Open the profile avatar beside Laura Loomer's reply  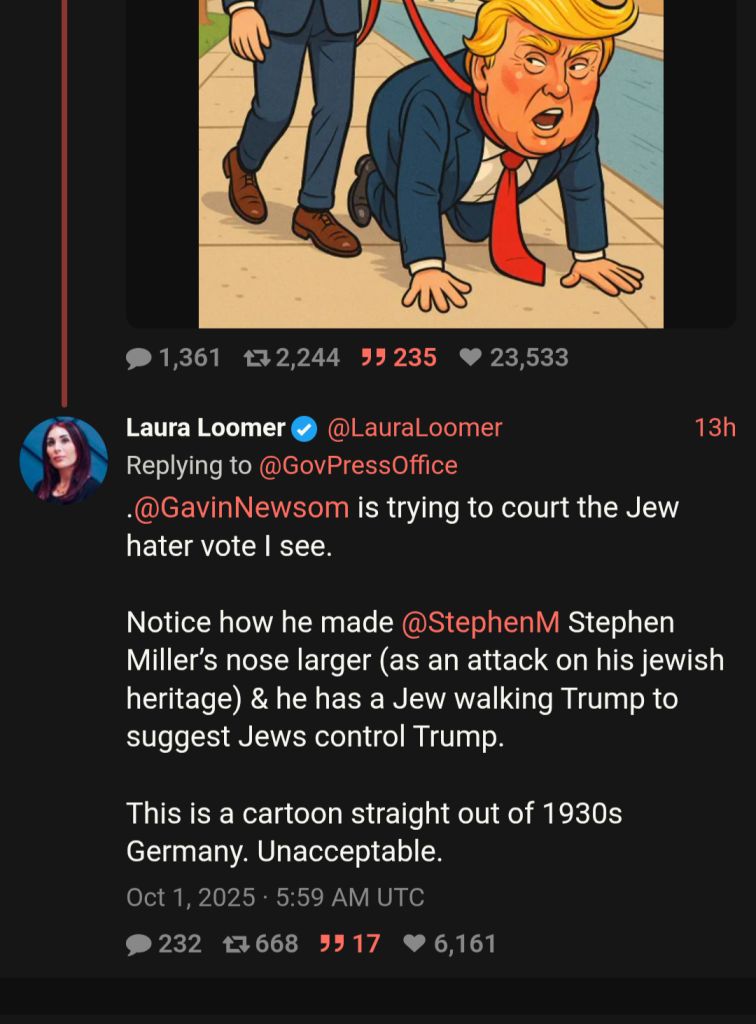tap(63, 461)
